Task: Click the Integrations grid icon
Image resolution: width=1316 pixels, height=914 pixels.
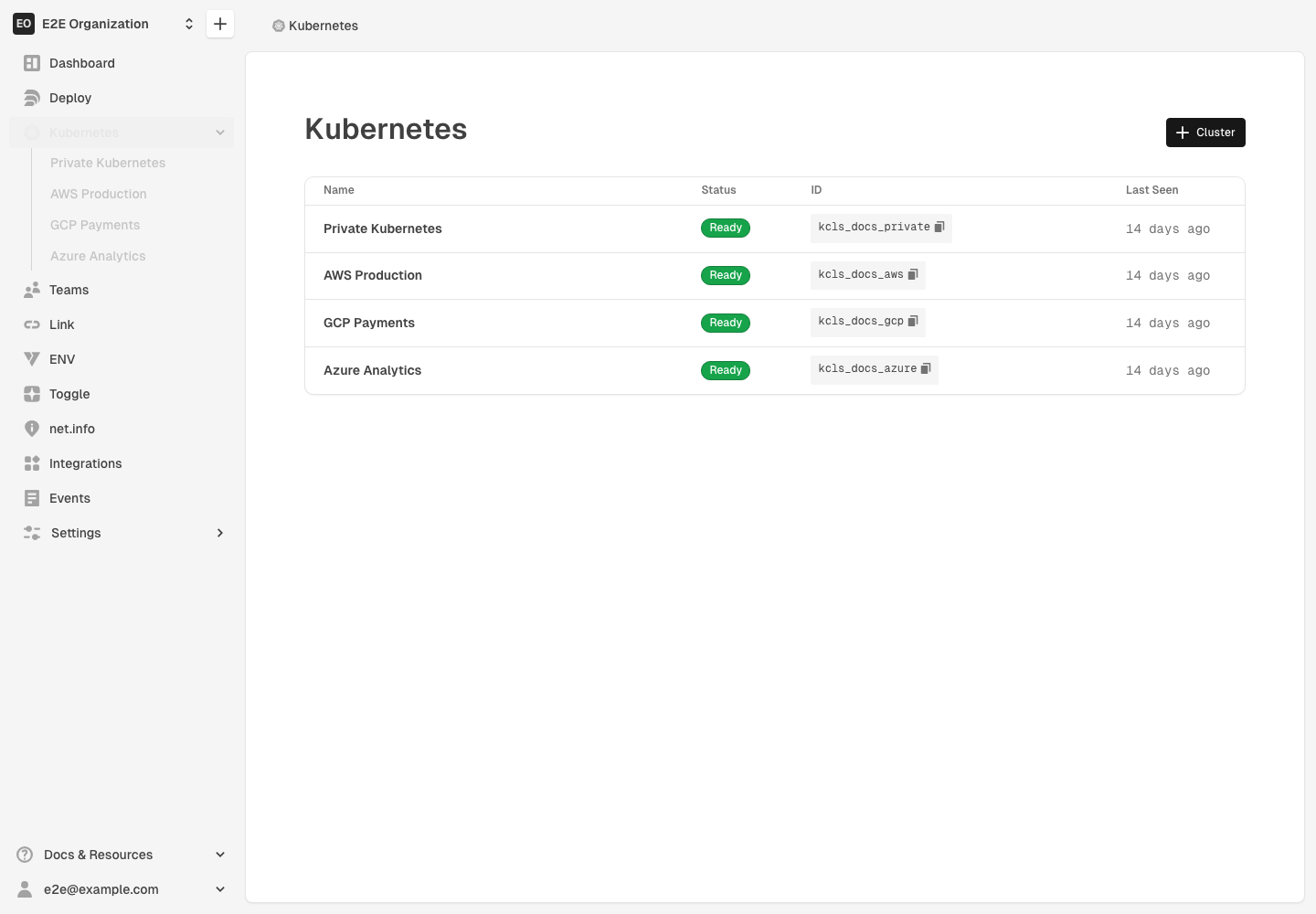Action: pos(32,463)
